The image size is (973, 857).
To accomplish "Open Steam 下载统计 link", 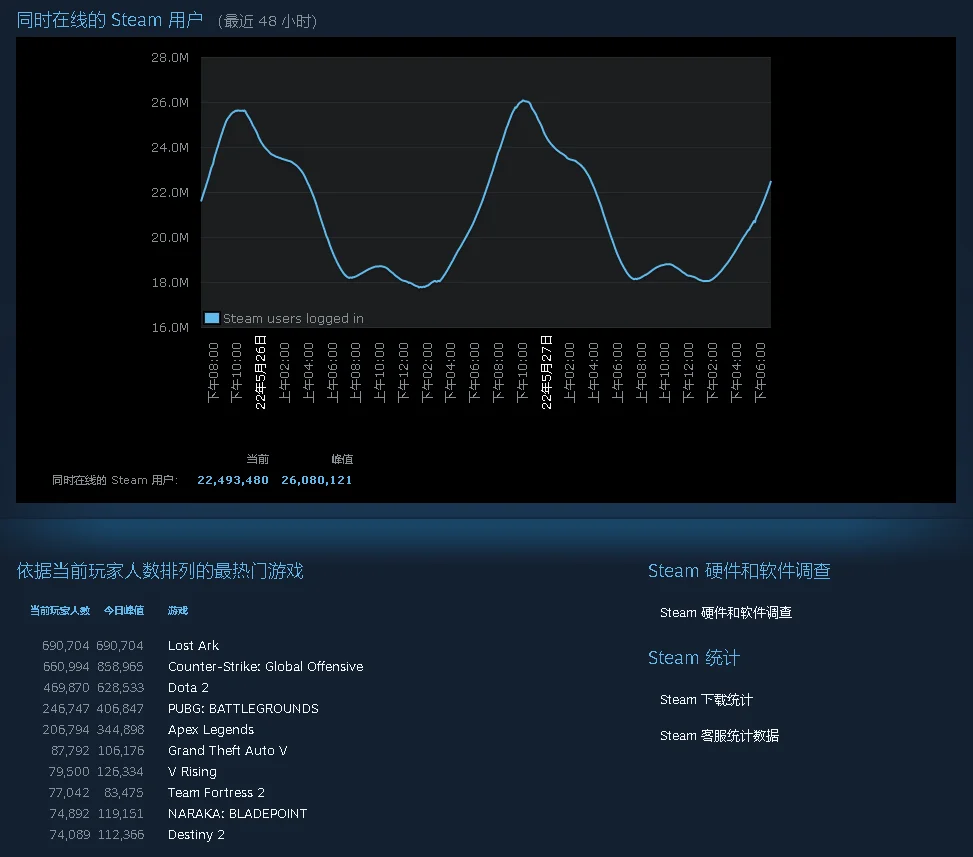I will (x=706, y=700).
